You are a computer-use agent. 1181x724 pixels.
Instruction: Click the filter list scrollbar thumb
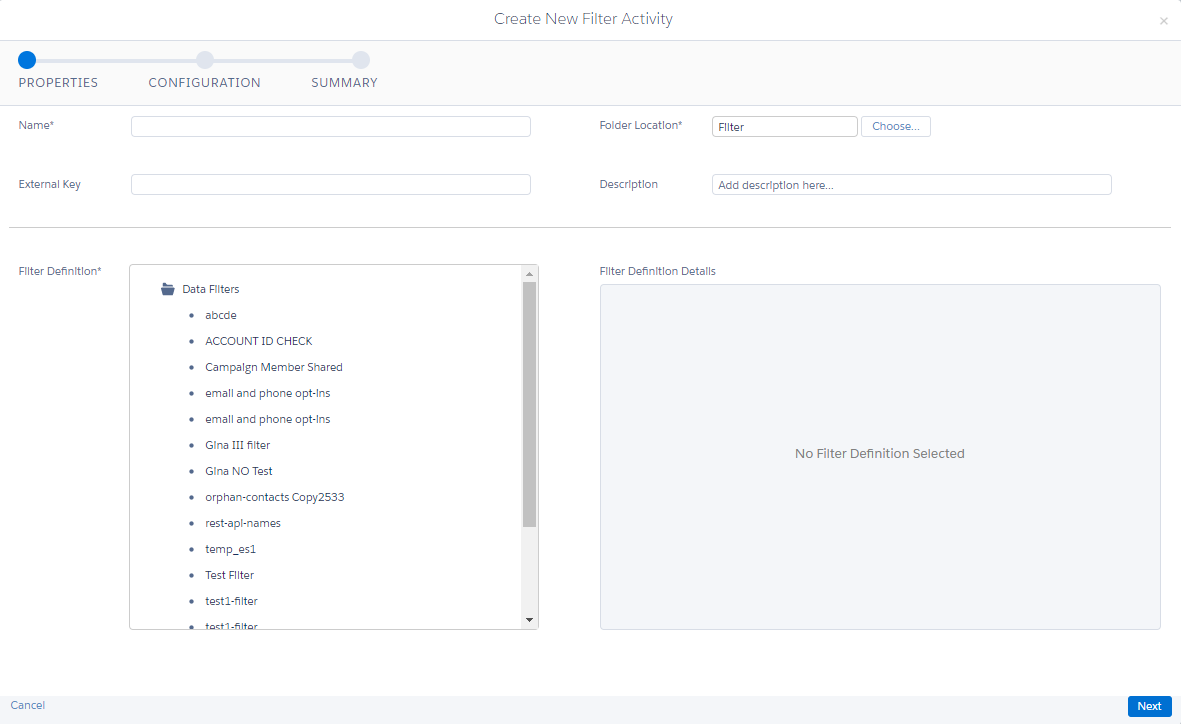coord(529,405)
